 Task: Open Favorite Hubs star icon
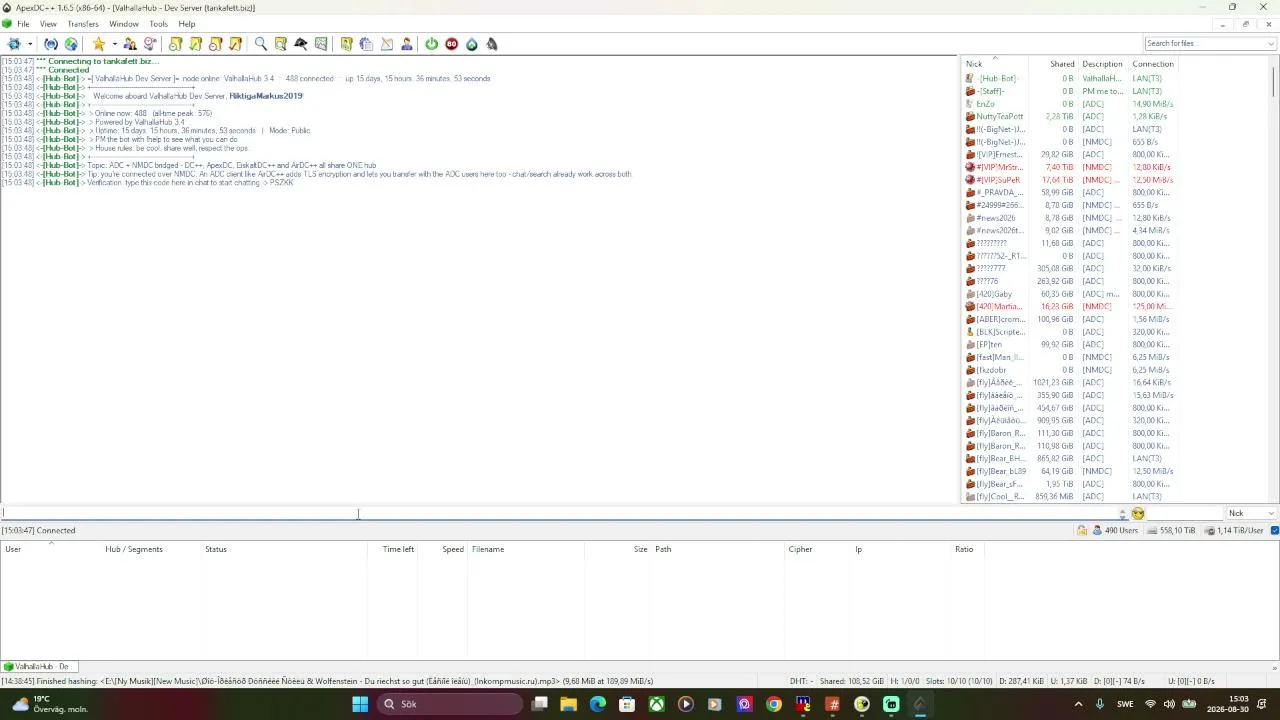[98, 44]
